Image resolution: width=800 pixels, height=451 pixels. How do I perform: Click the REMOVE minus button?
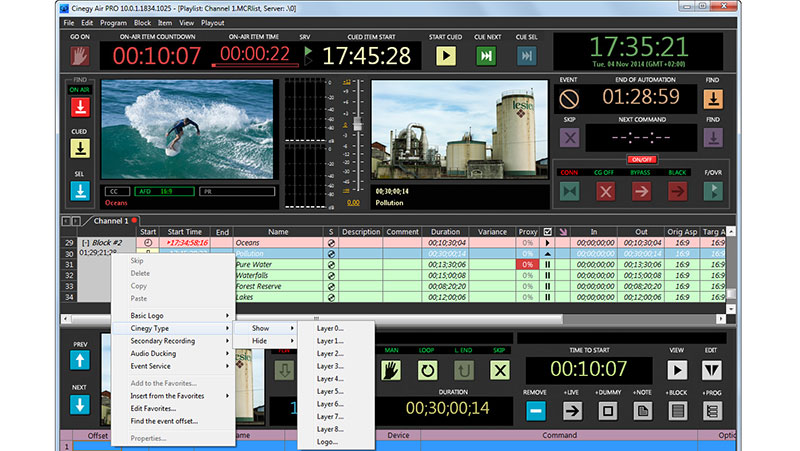(535, 411)
